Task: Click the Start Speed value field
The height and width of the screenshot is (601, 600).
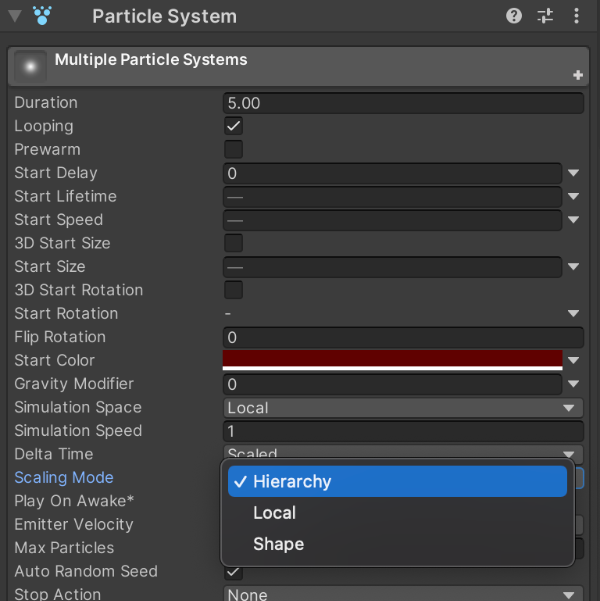Action: click(393, 220)
